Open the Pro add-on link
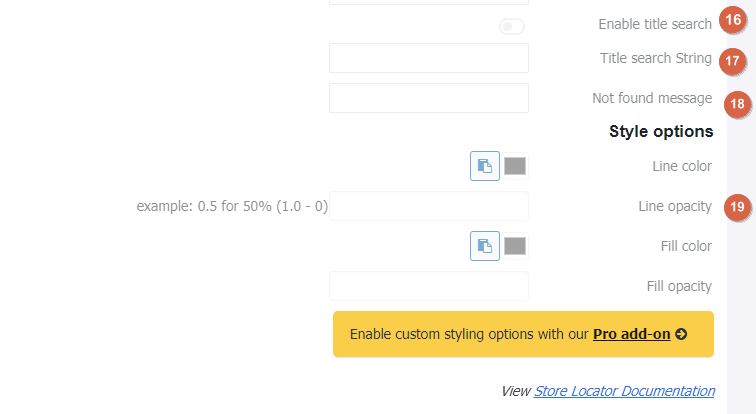The image size is (756, 414). (631, 334)
